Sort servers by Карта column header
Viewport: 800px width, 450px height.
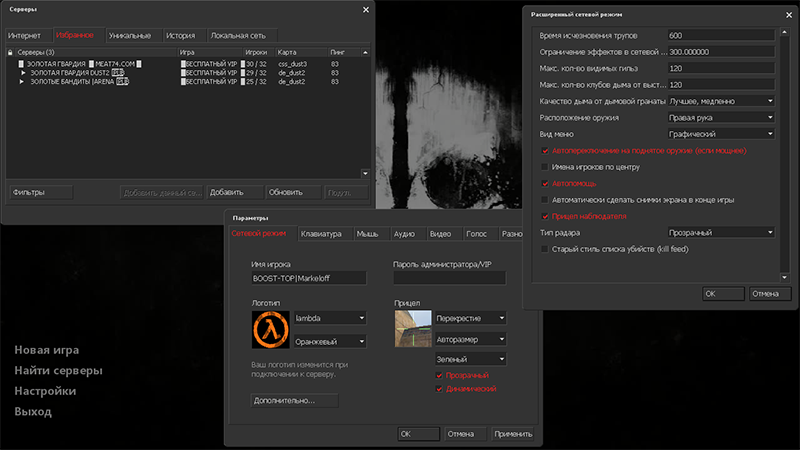(x=301, y=52)
